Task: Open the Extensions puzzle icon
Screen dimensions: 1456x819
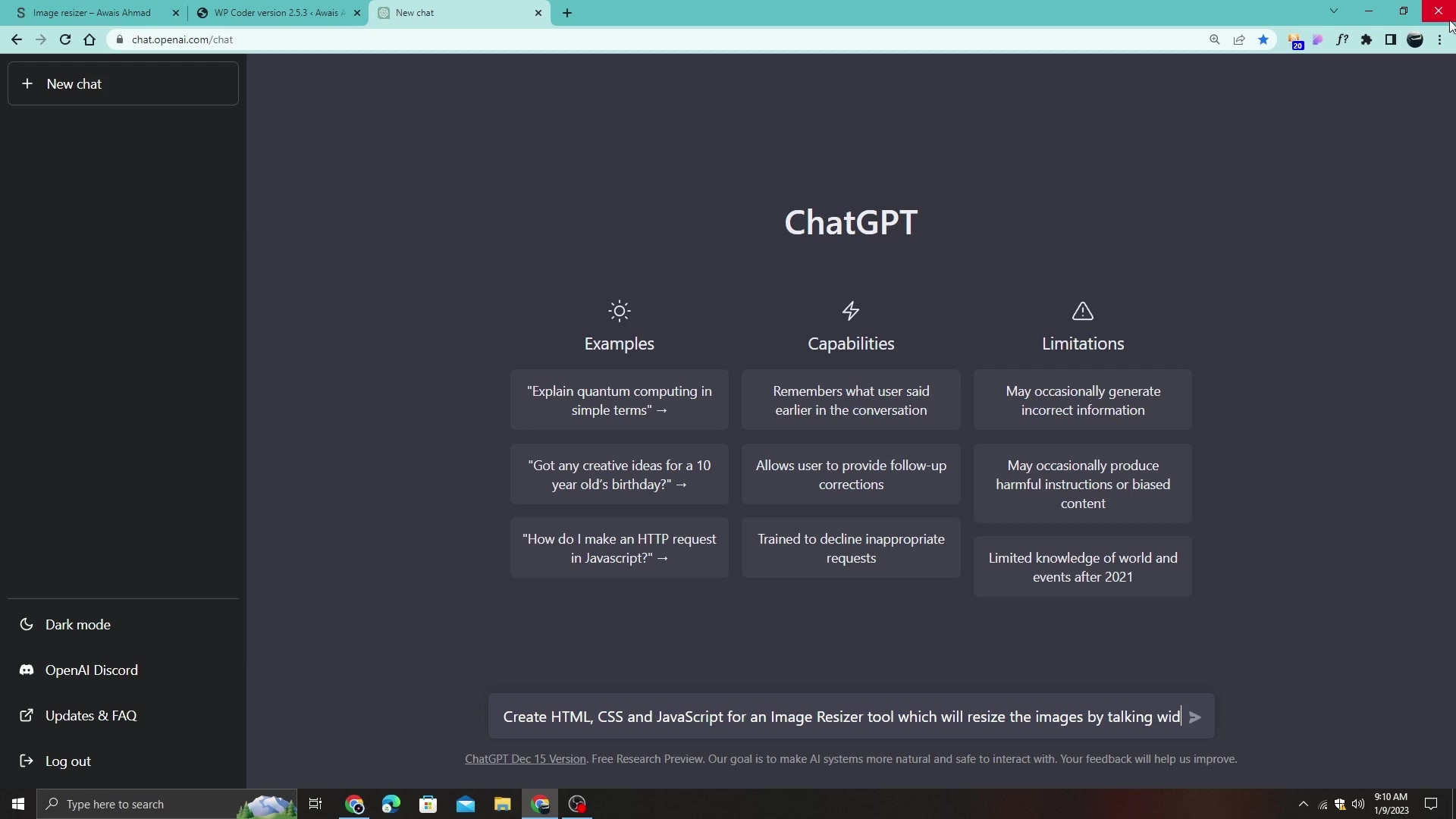Action: pos(1367,40)
